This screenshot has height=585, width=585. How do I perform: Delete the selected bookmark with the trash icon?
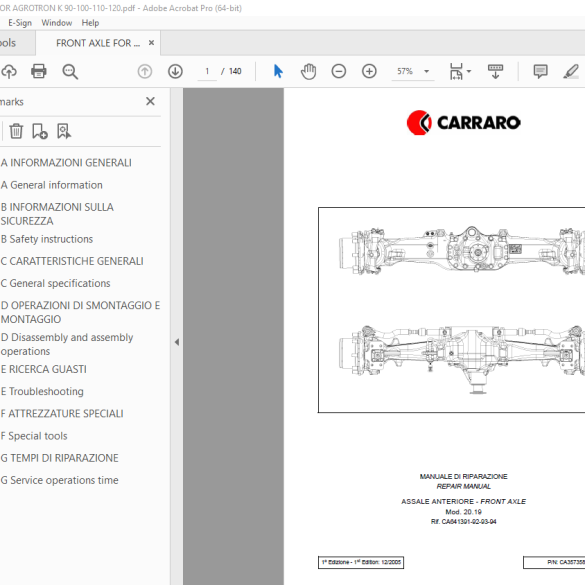(16, 131)
